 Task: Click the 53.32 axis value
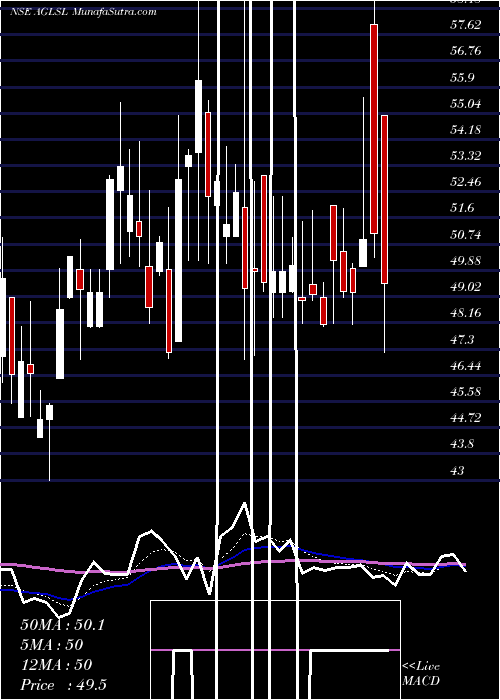pyautogui.click(x=466, y=155)
